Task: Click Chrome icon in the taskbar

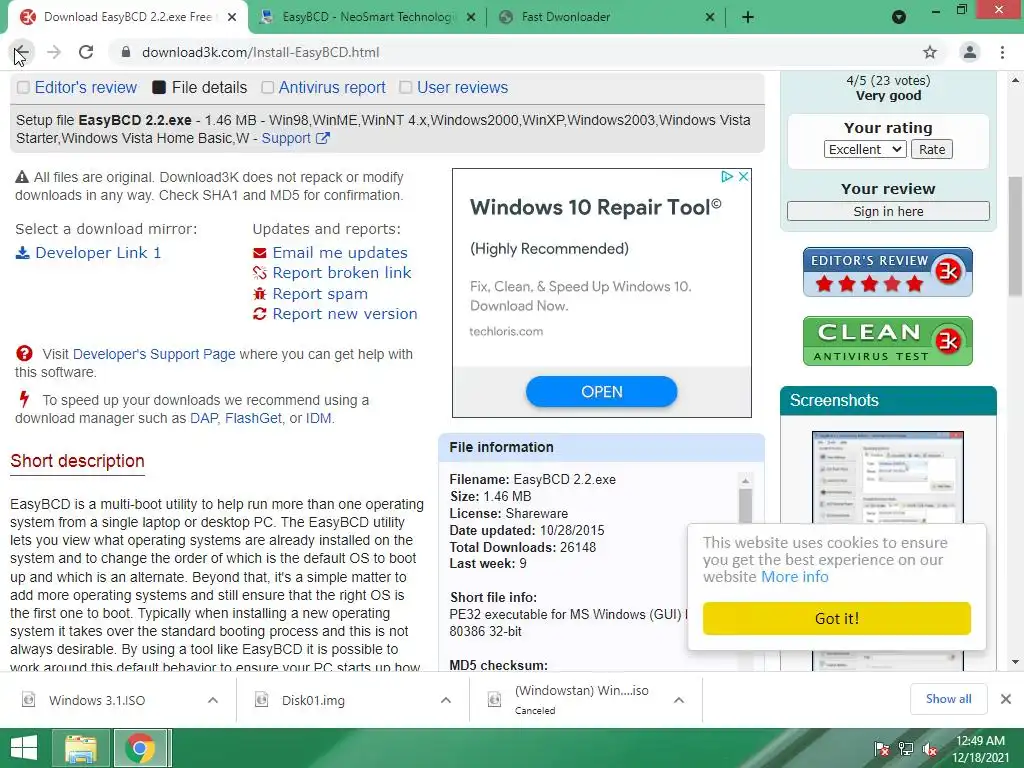Action: pos(140,748)
